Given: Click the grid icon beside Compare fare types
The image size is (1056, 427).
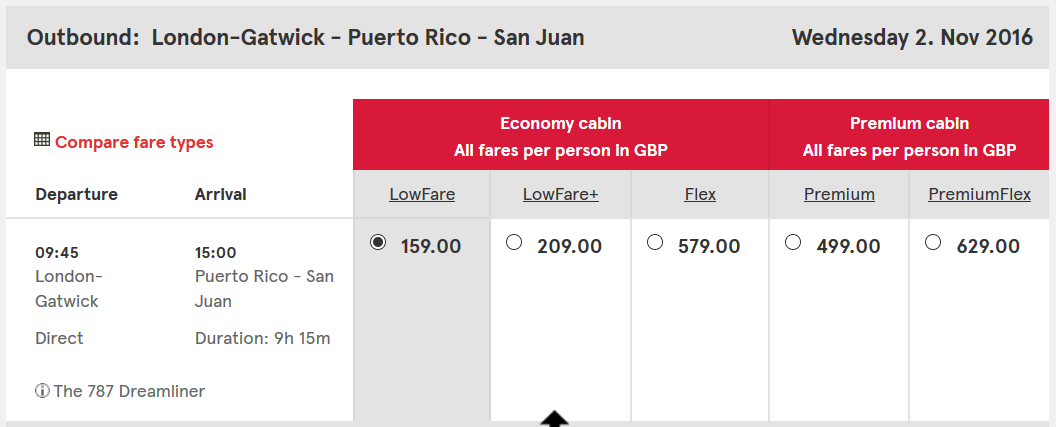Looking at the screenshot, I should (x=42, y=140).
